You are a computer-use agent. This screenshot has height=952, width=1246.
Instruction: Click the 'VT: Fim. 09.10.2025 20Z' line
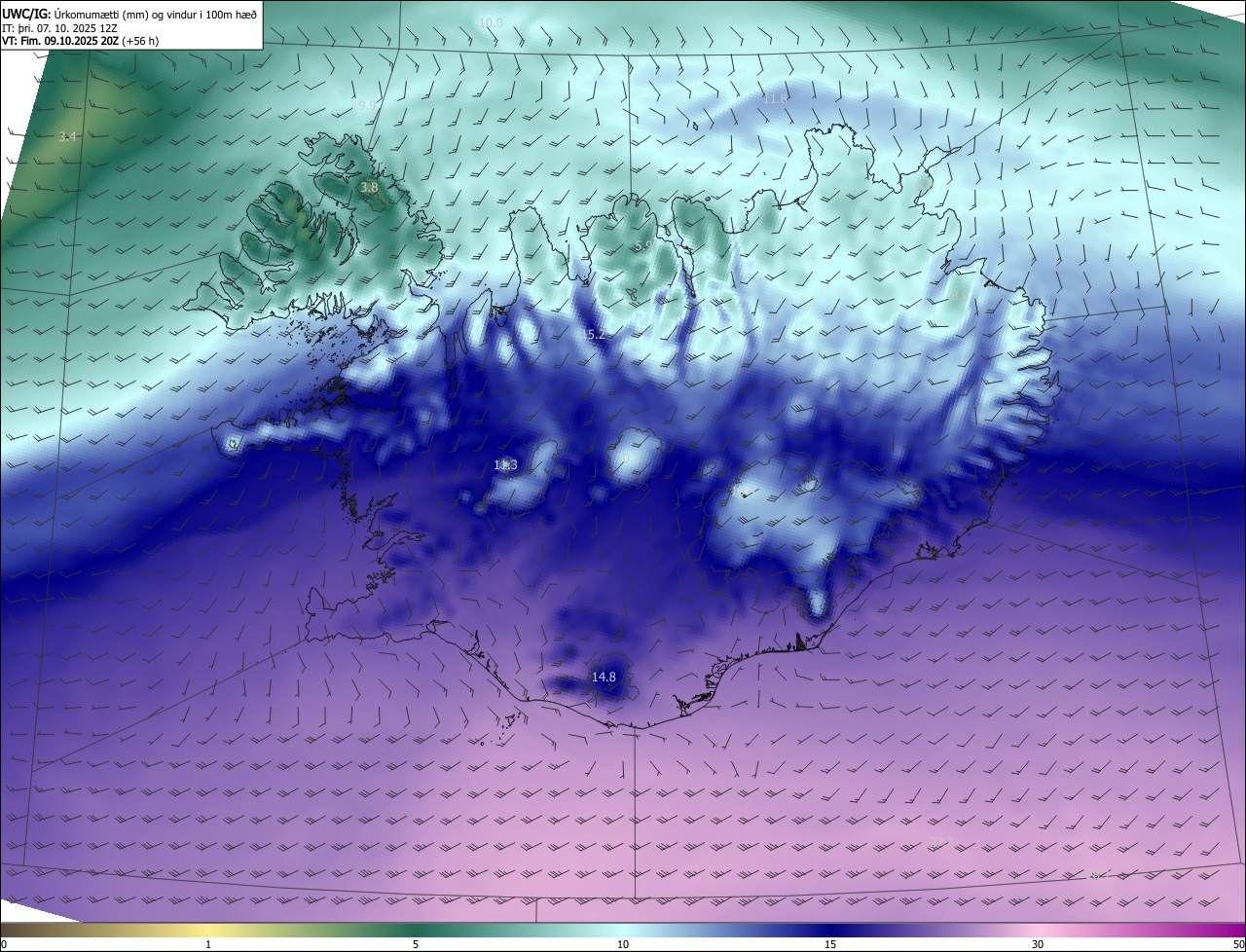(x=60, y=41)
